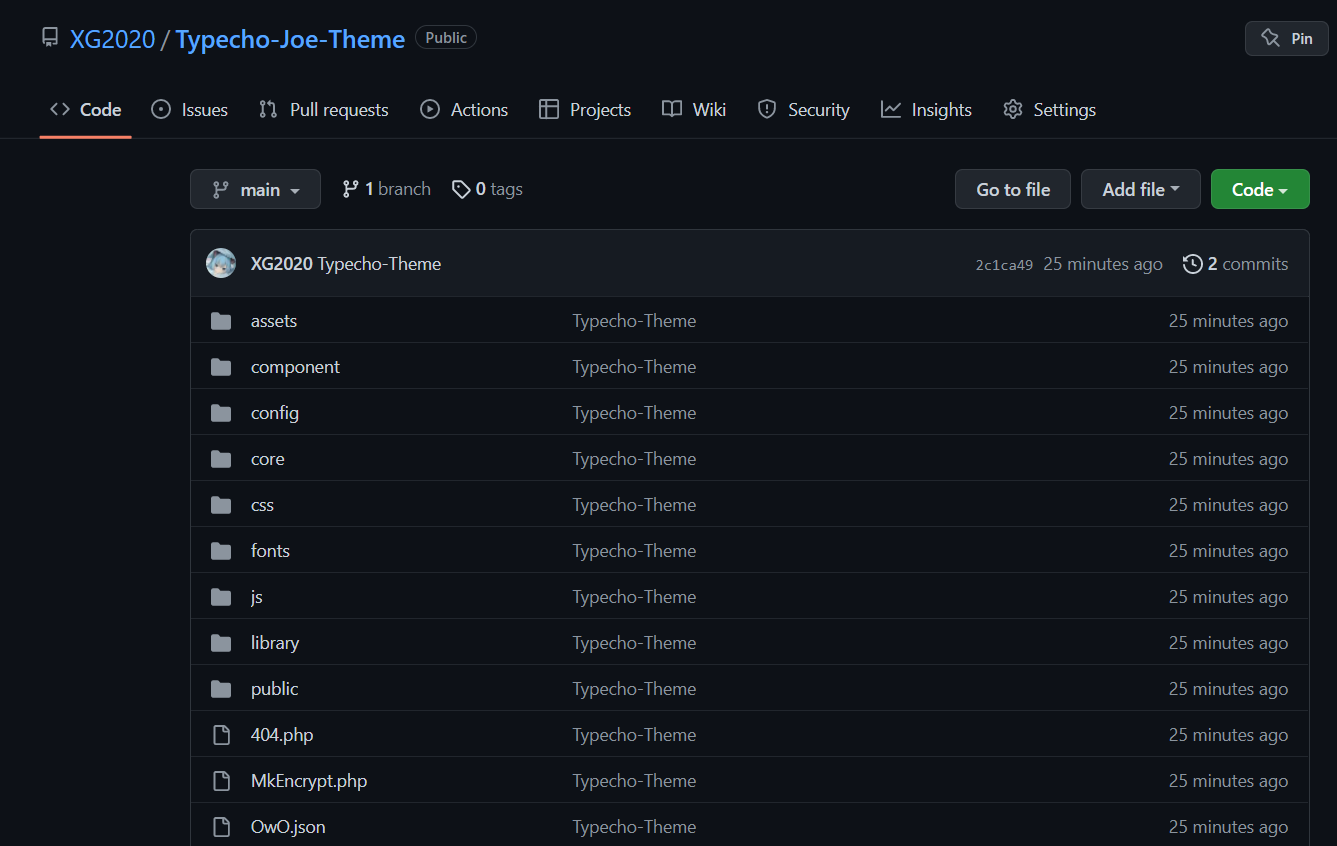Viewport: 1337px width, 846px height.
Task: Open the MkEncrypt.php file
Action: pyautogui.click(x=309, y=781)
